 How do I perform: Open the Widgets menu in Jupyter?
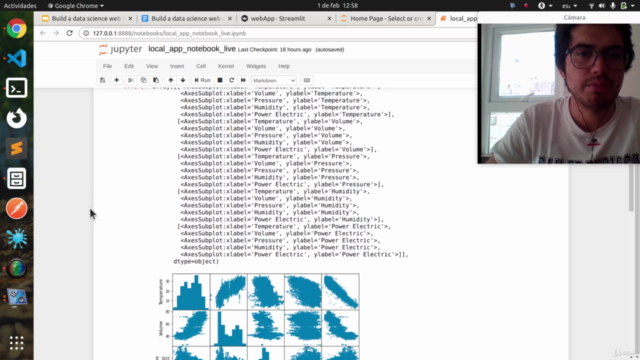point(256,66)
